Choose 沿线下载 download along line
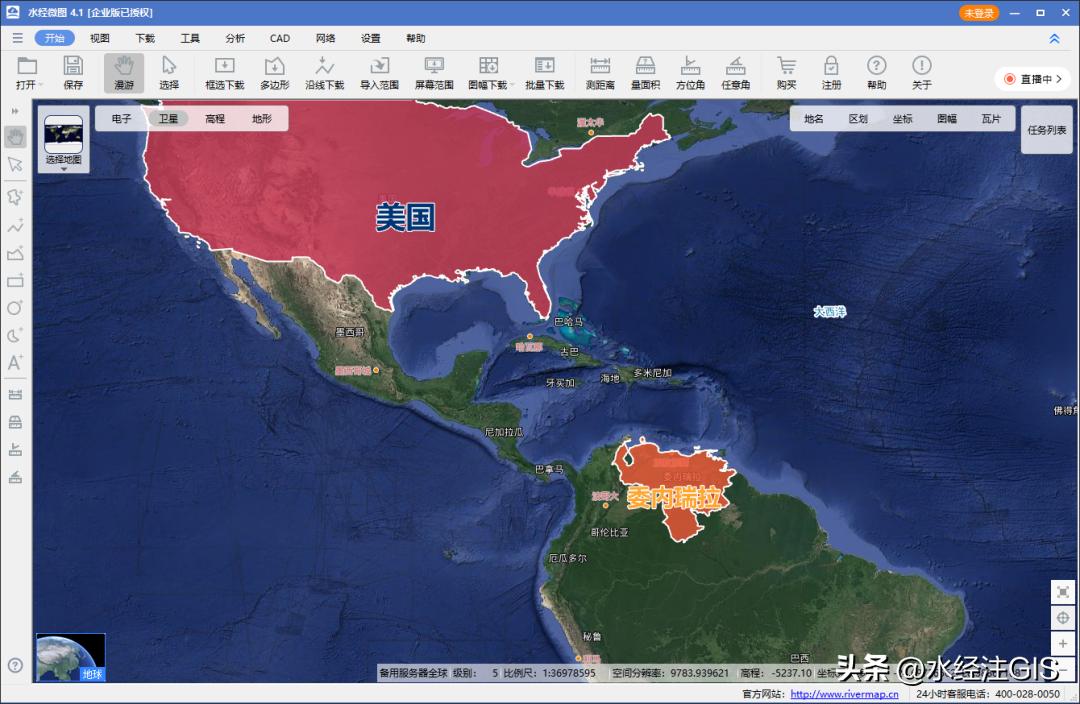The image size is (1080, 704). pos(324,73)
